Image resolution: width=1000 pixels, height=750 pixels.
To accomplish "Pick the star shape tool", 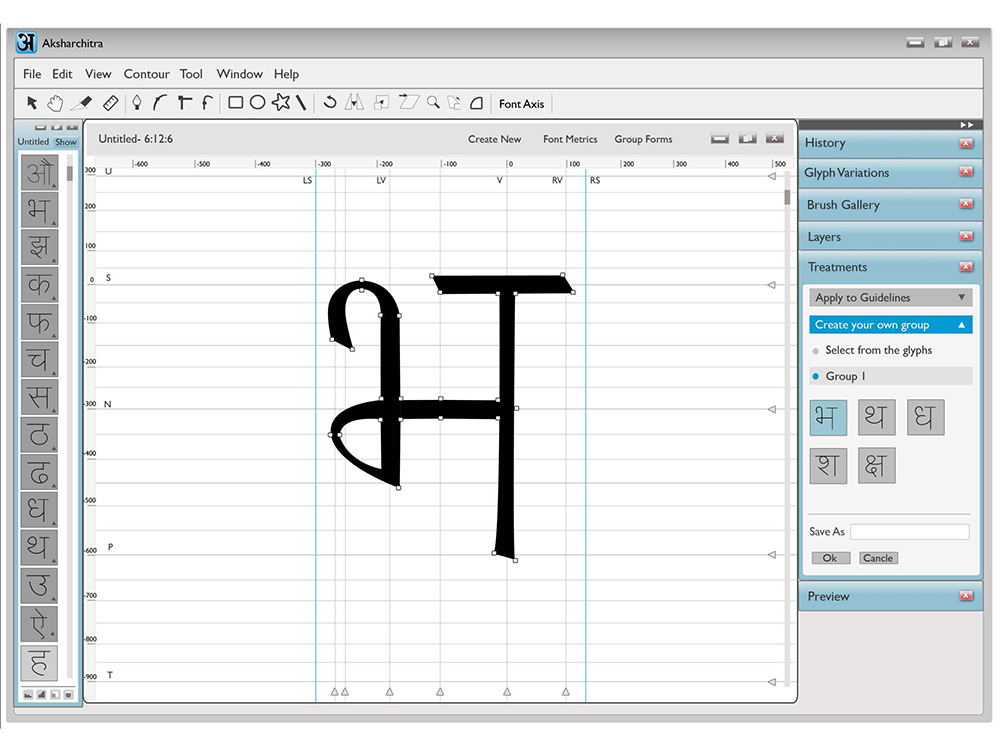I will coord(281,102).
